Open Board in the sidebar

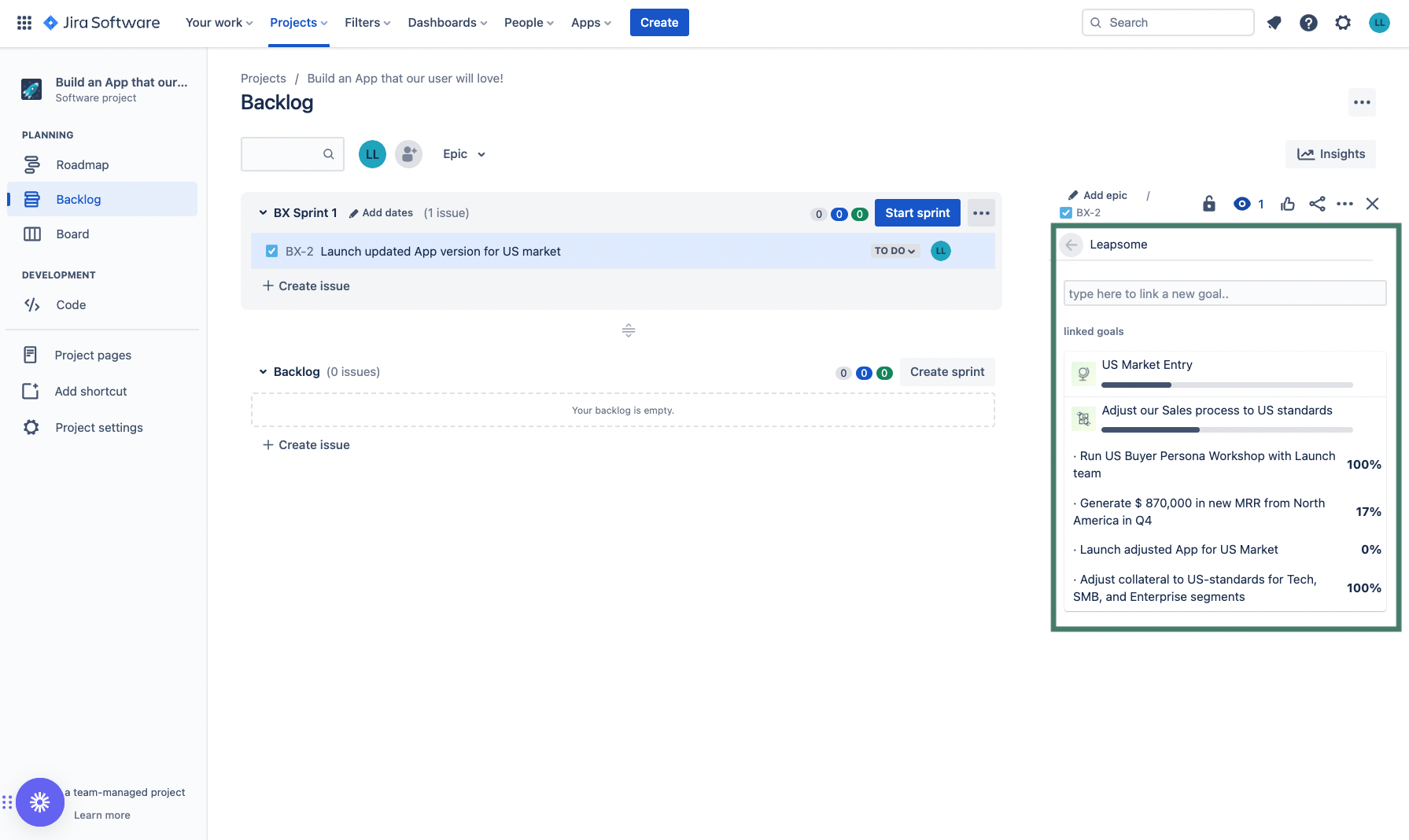102,234
